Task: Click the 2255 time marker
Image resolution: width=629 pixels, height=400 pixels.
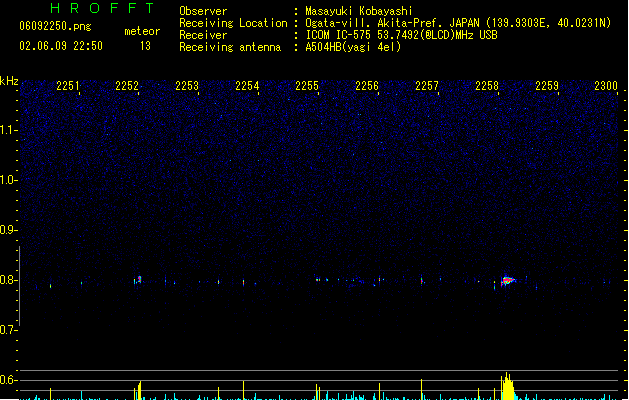Action: tap(307, 86)
